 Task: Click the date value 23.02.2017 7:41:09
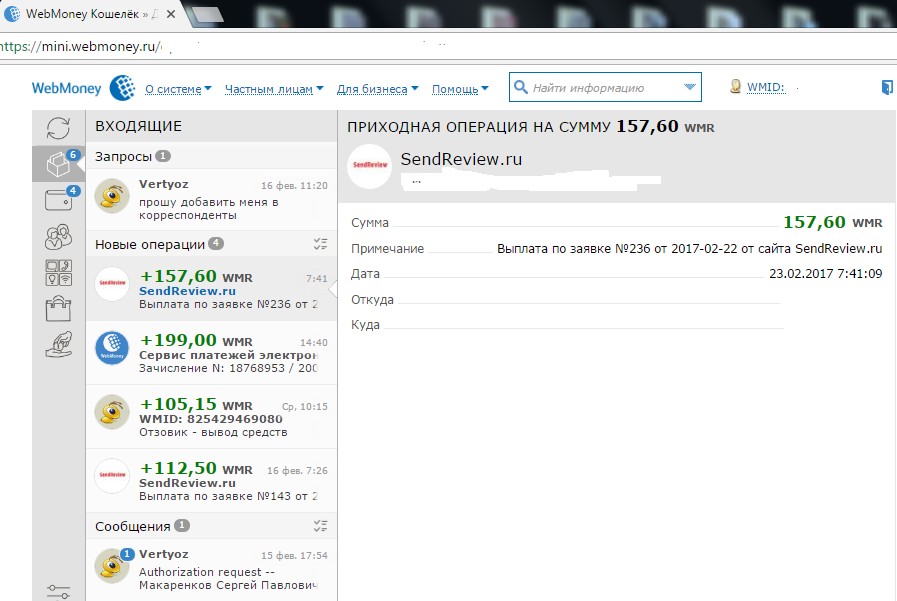tap(825, 273)
